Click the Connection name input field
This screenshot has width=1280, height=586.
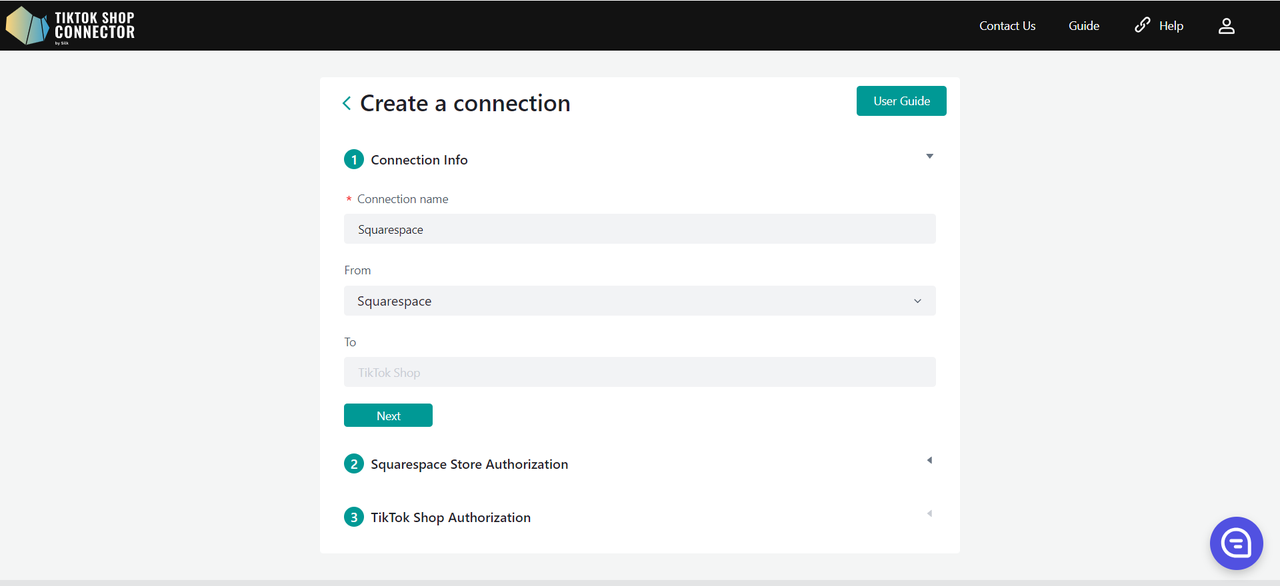click(x=640, y=229)
